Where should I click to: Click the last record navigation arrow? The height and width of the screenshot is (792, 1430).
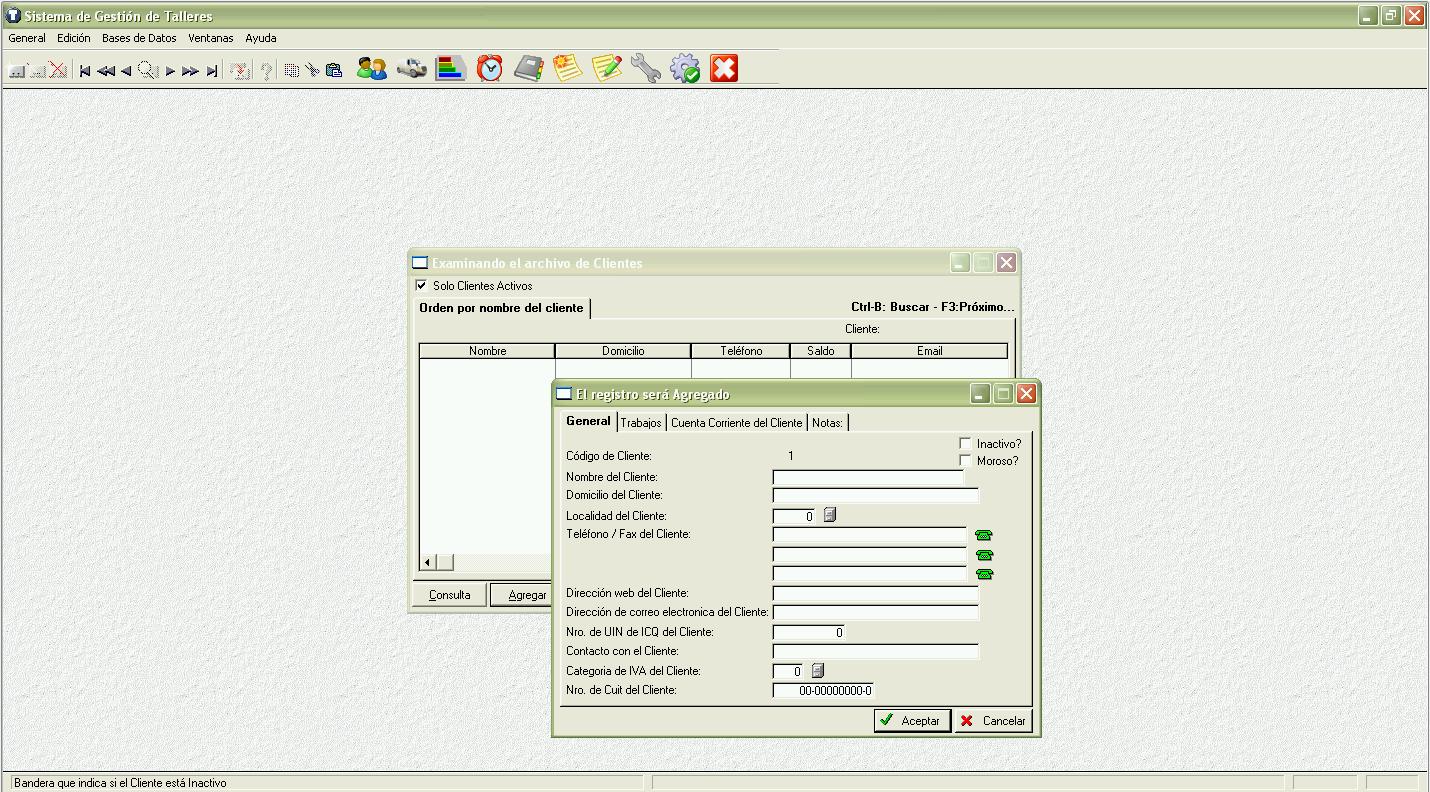point(211,71)
